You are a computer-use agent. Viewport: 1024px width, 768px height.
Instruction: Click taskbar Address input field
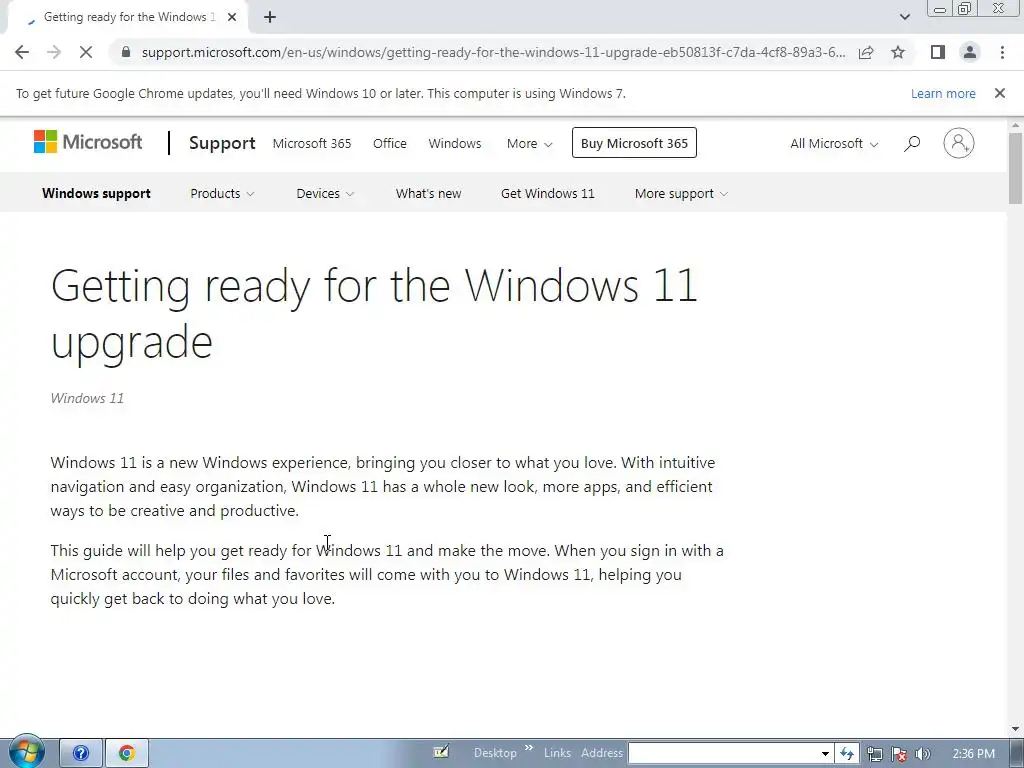coord(722,753)
